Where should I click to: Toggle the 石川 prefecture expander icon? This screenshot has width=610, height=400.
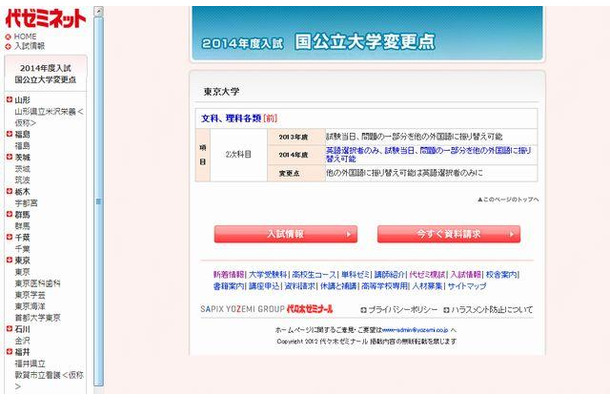point(9,329)
